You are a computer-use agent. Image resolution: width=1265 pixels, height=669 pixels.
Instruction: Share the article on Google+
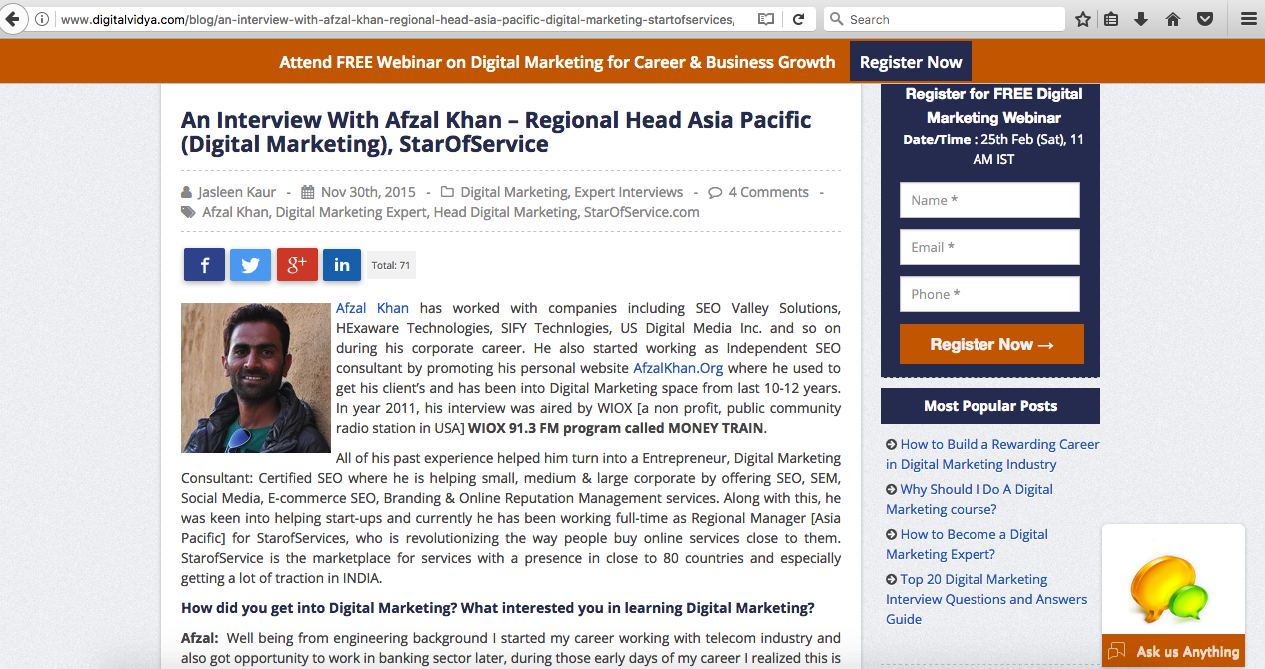pos(296,264)
